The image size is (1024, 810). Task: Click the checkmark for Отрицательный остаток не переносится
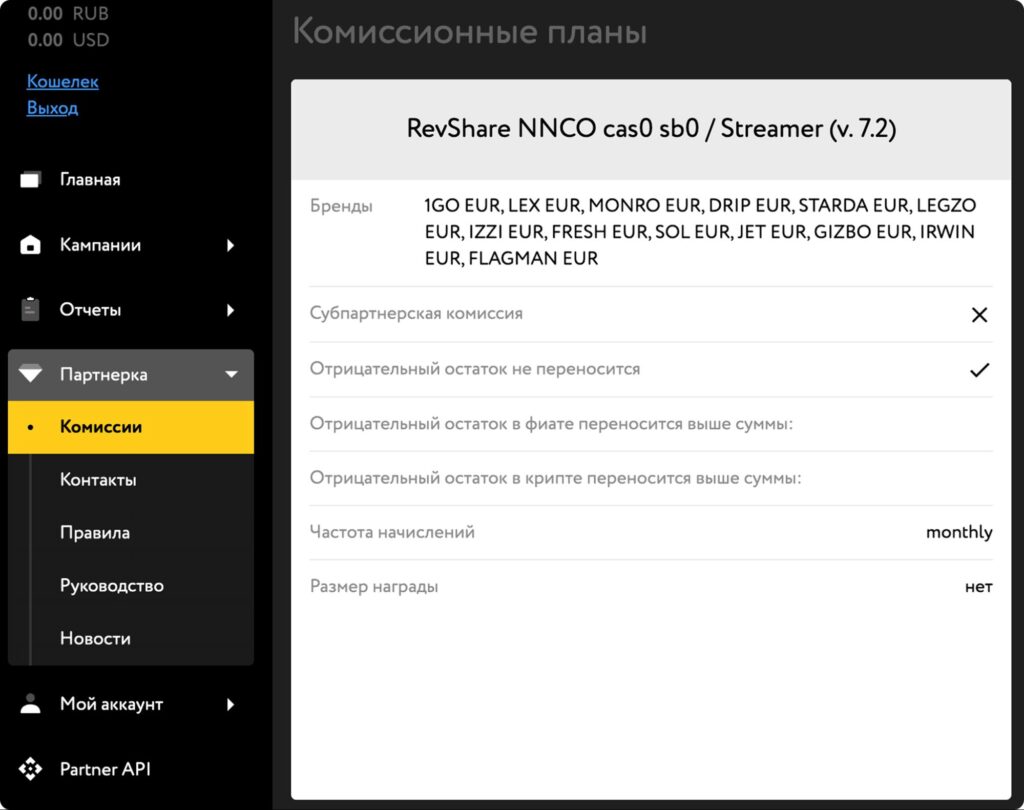click(979, 370)
